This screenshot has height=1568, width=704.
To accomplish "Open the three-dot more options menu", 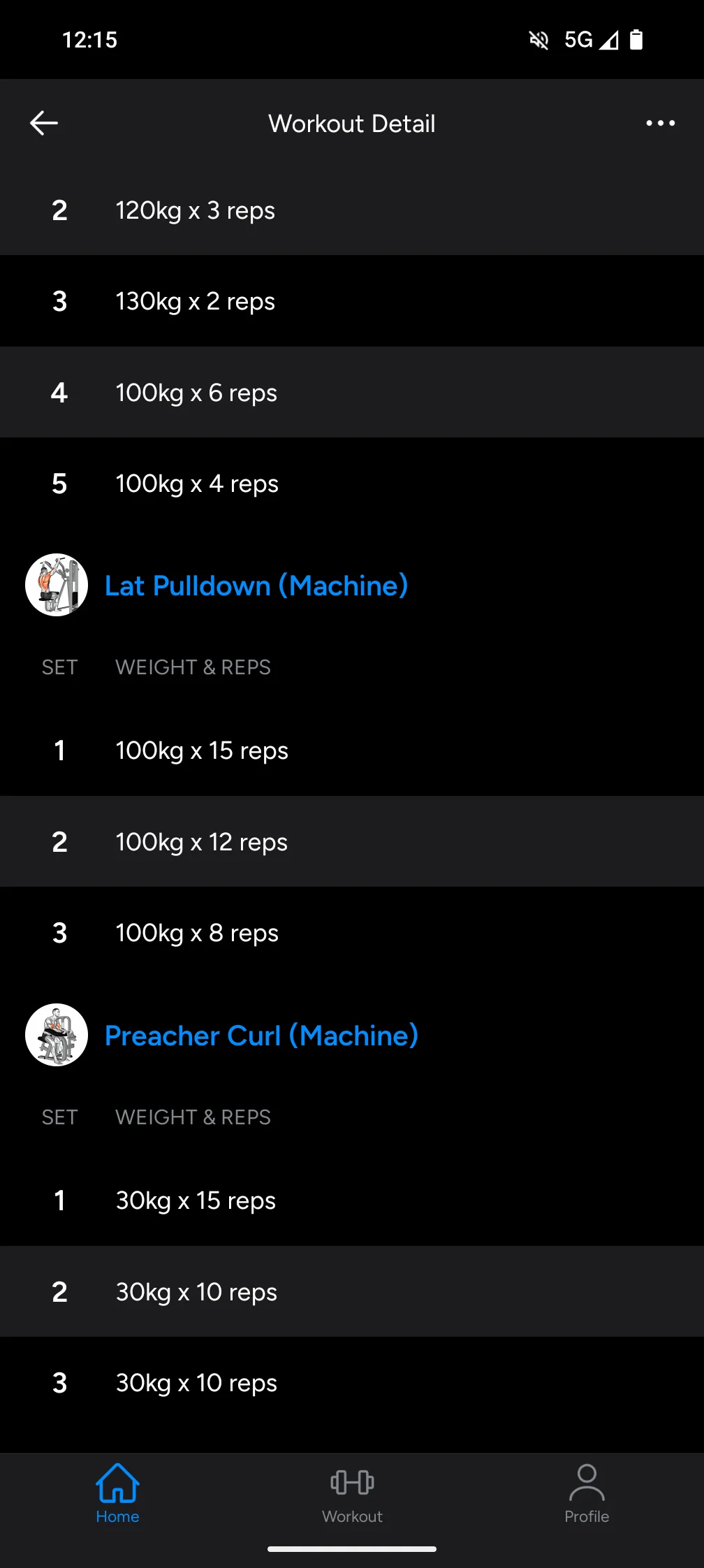I will [x=660, y=123].
